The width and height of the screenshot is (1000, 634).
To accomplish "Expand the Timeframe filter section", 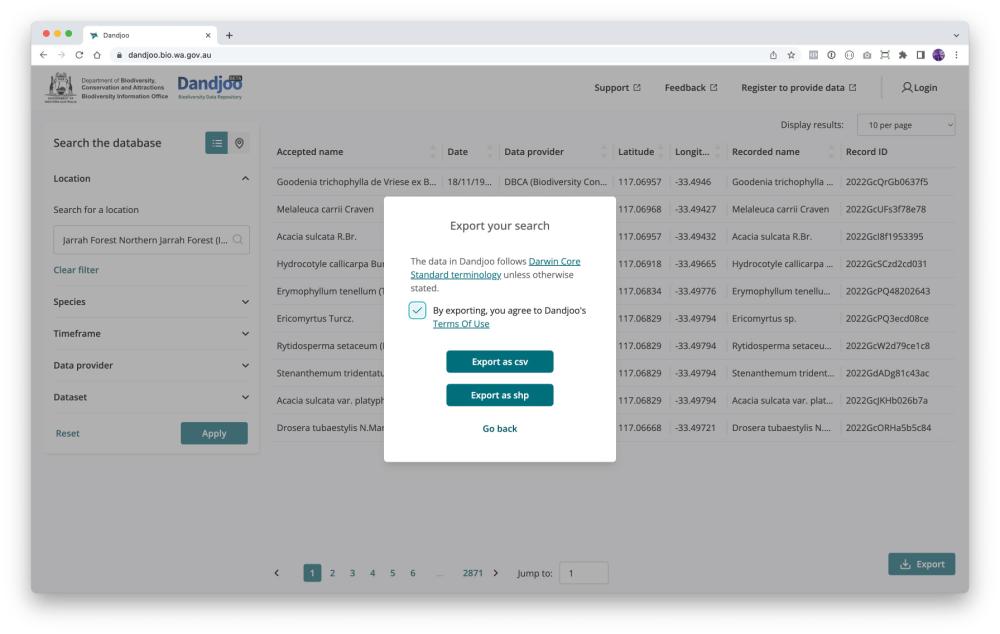I will [246, 334].
